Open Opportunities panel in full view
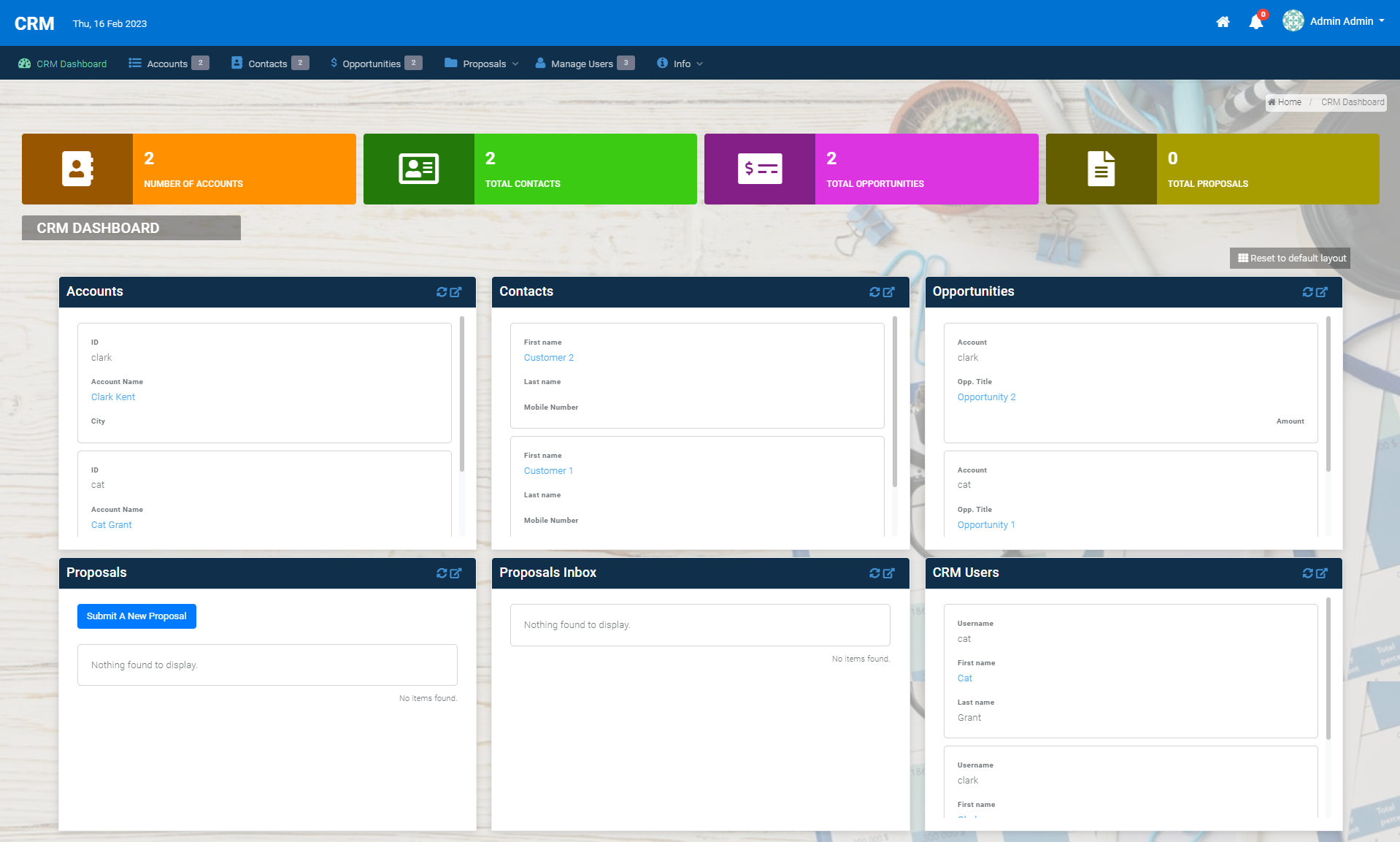1400x842 pixels. click(1321, 292)
